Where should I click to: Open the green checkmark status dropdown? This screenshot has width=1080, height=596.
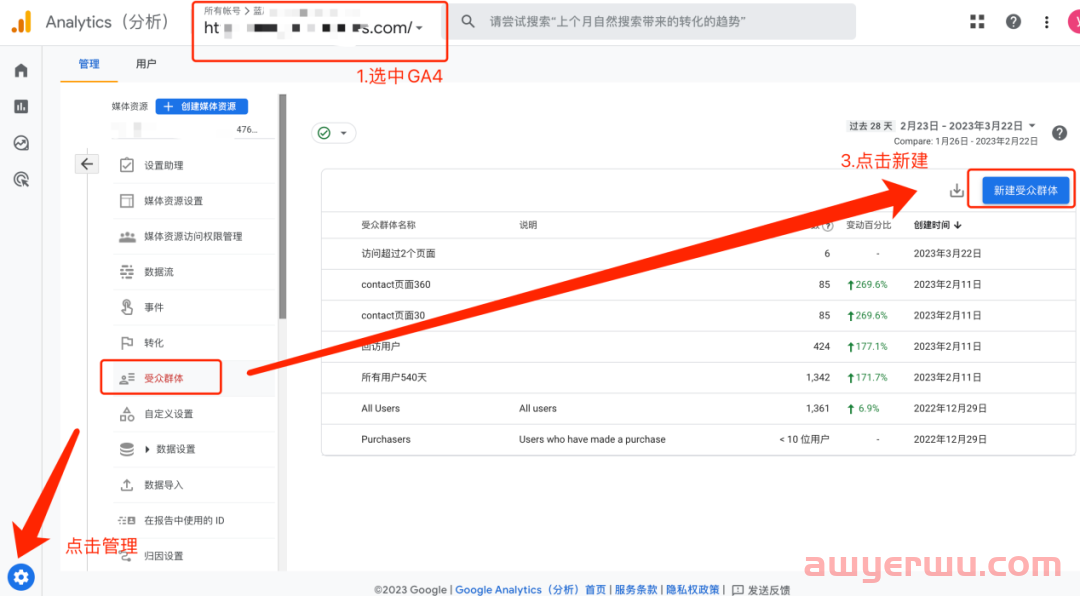click(x=334, y=133)
